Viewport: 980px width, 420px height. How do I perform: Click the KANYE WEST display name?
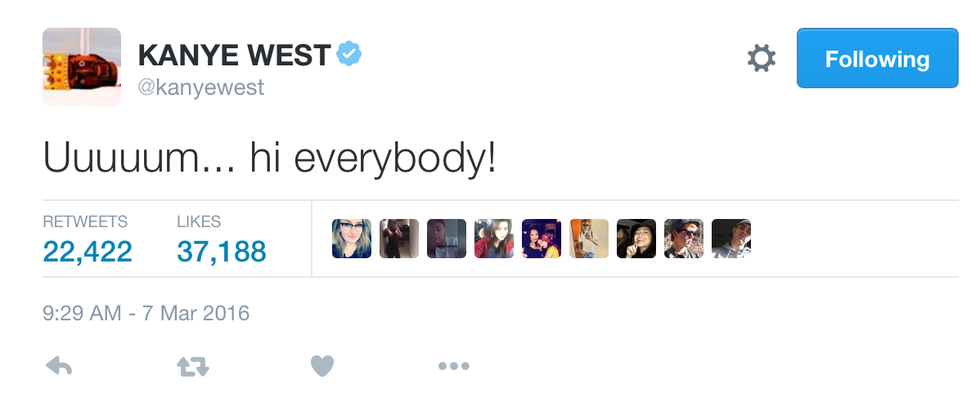tap(234, 55)
